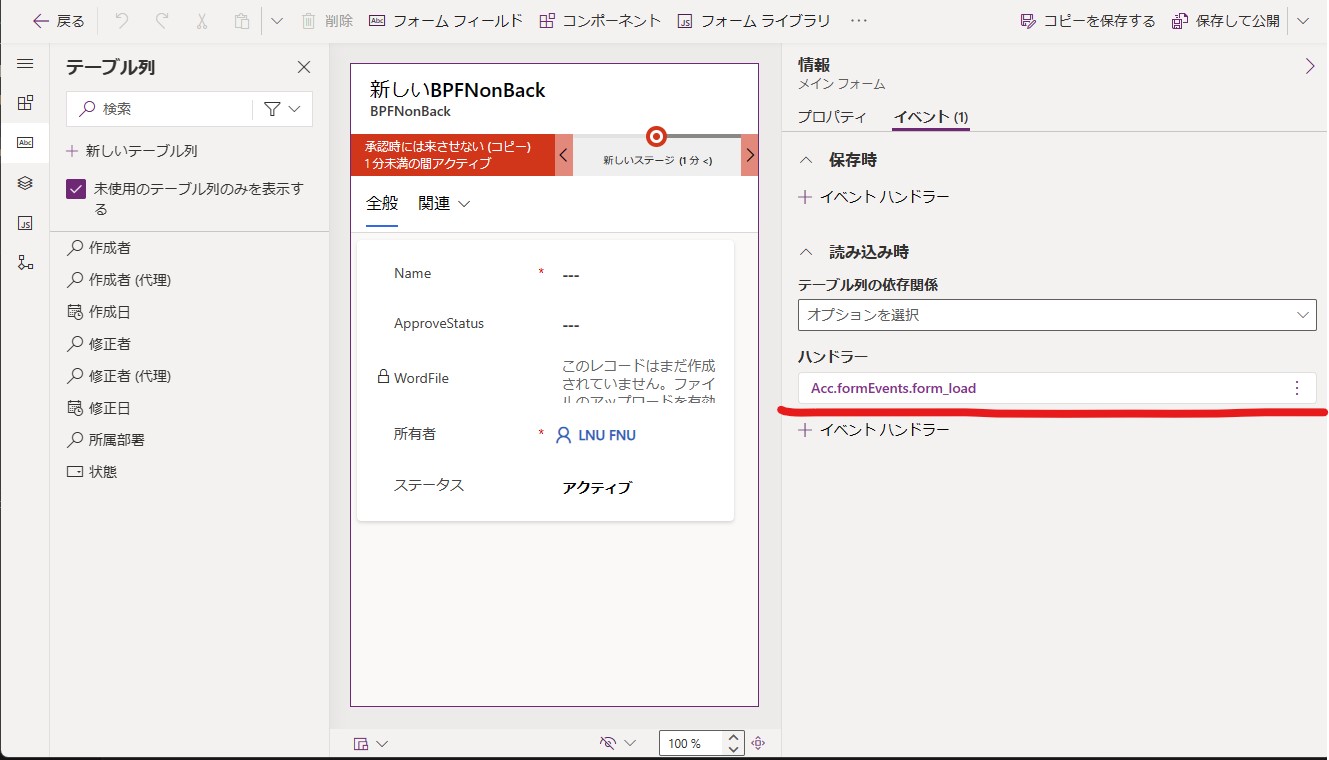Image resolution: width=1329 pixels, height=760 pixels.
Task: Collapse the 読み込み時 section
Action: [x=806, y=252]
